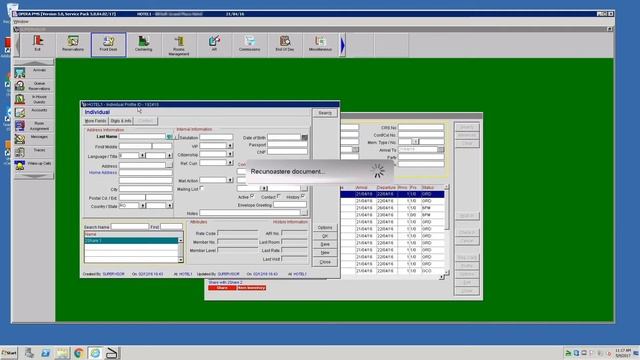The width and height of the screenshot is (640, 360).
Task: Toggle the History checkbox
Action: [x=303, y=196]
